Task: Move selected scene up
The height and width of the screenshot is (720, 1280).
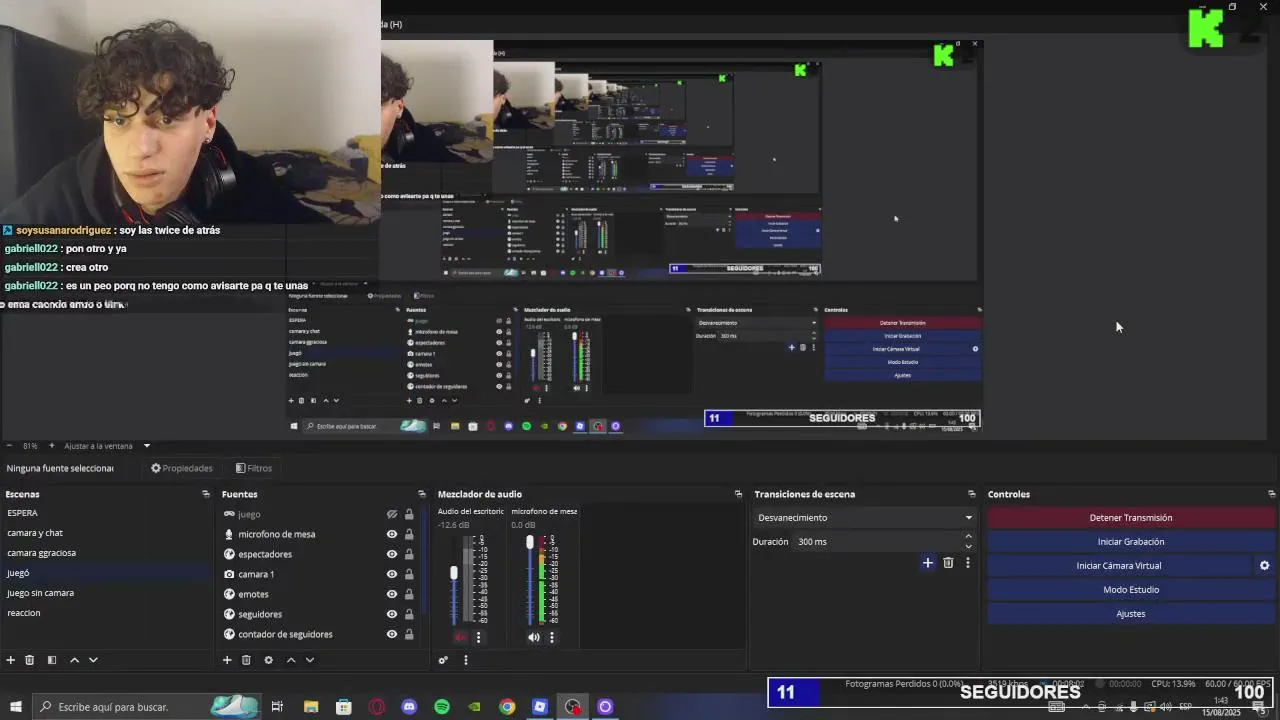Action: coord(74,660)
